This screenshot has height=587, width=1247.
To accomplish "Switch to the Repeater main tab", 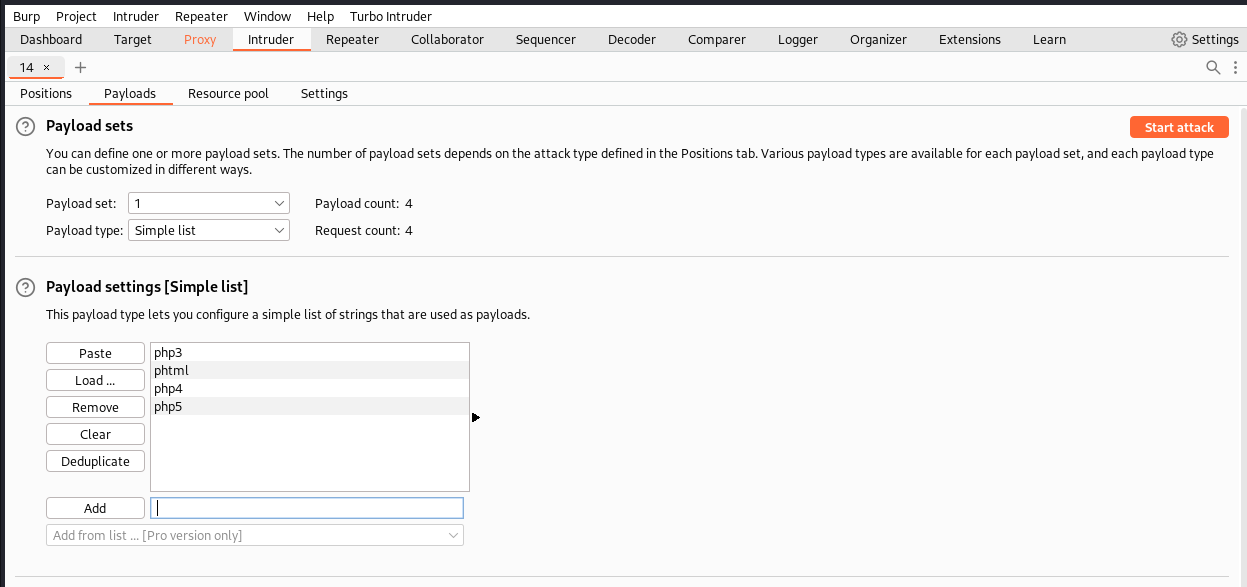I will tap(352, 39).
